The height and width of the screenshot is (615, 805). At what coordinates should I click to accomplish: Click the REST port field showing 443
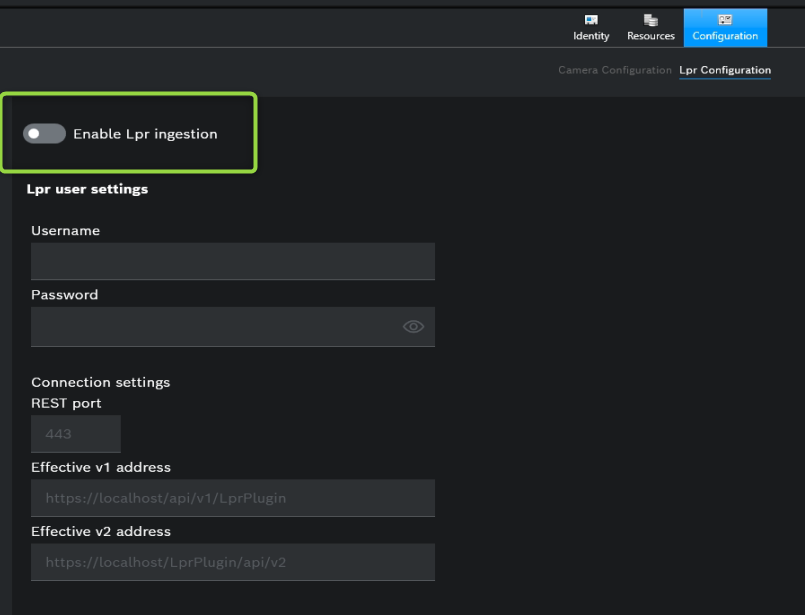coord(75,433)
